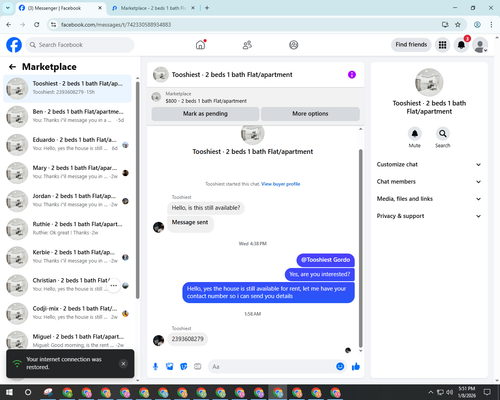The width and height of the screenshot is (500, 400).
Task: Switch to the Marketplace 2 beds tab
Action: pos(153,8)
